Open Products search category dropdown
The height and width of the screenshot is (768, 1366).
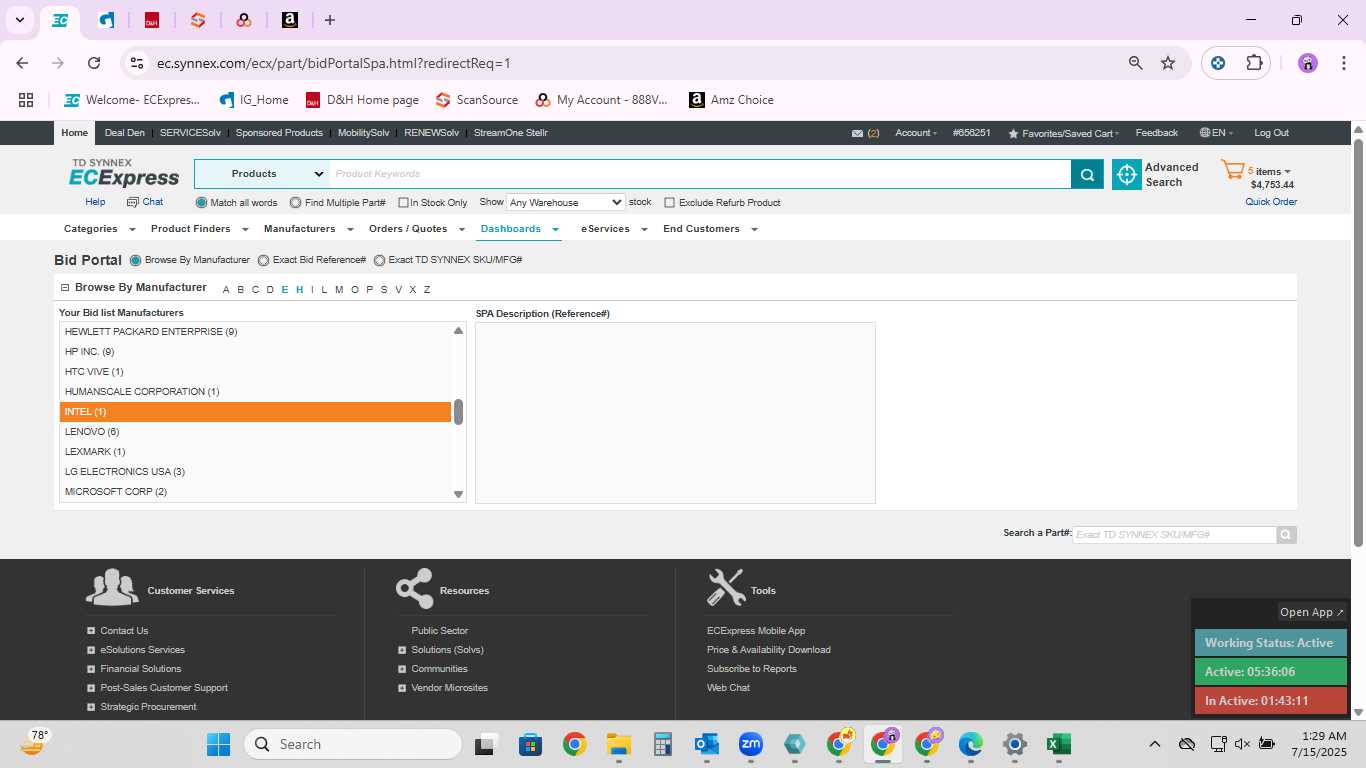[262, 174]
